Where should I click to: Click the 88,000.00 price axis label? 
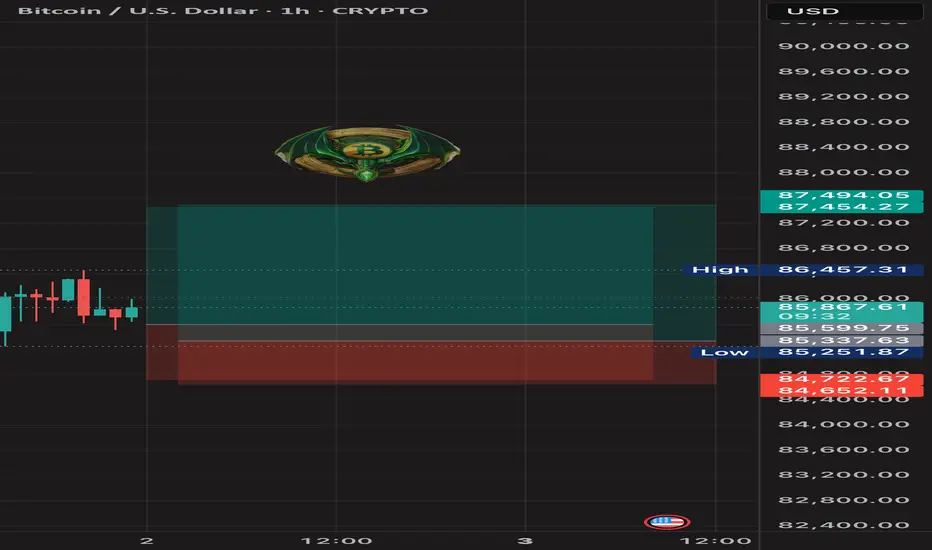coord(844,172)
